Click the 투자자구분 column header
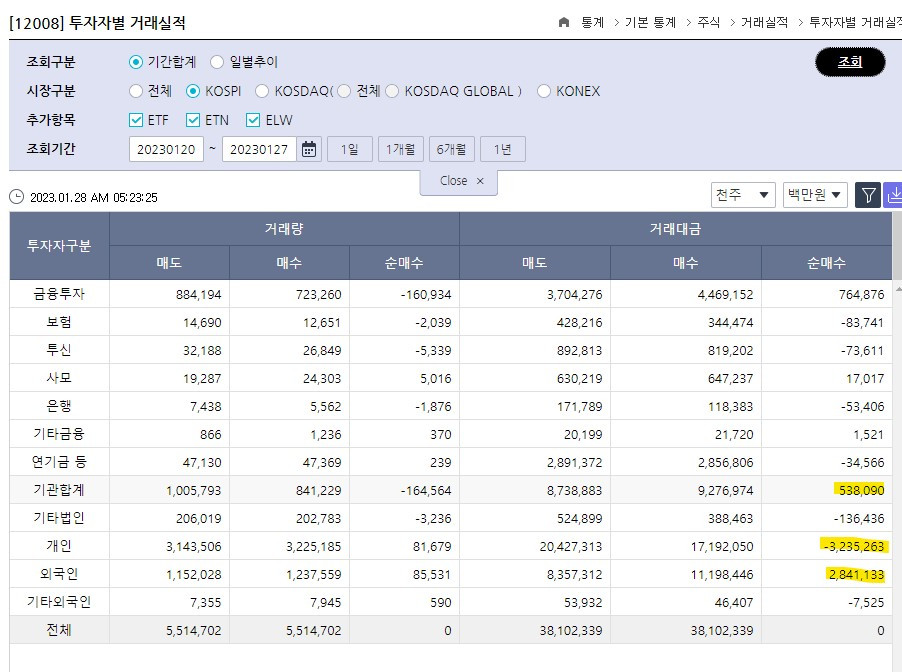Image resolution: width=902 pixels, height=672 pixels. 59,246
